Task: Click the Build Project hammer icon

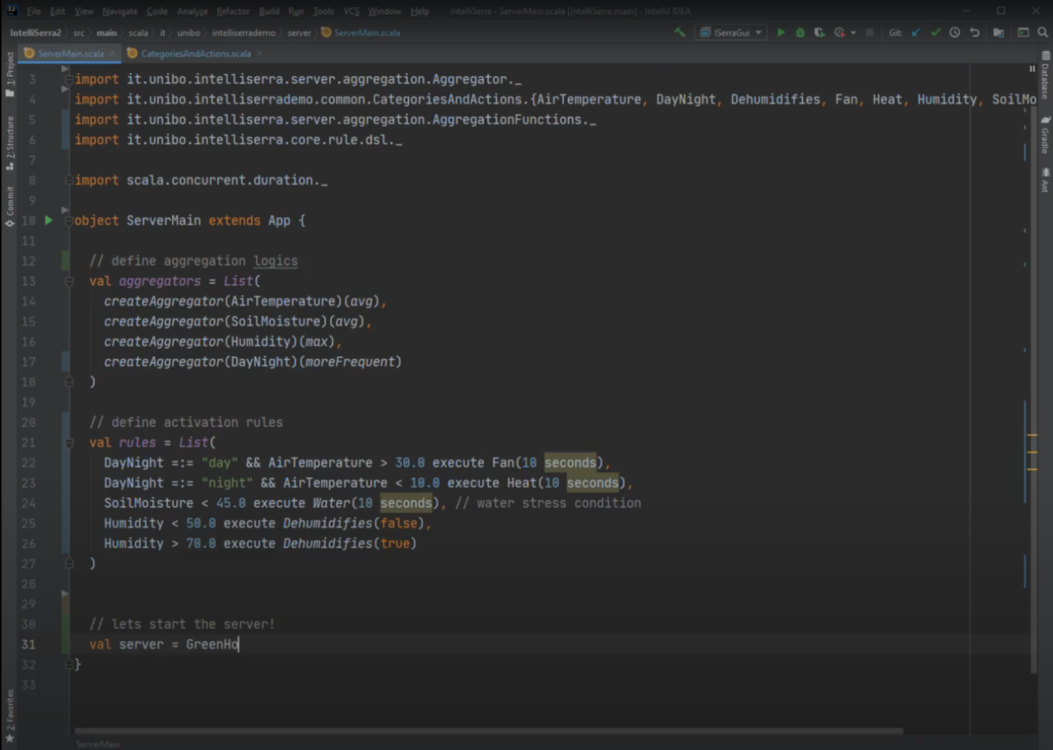Action: coord(680,32)
